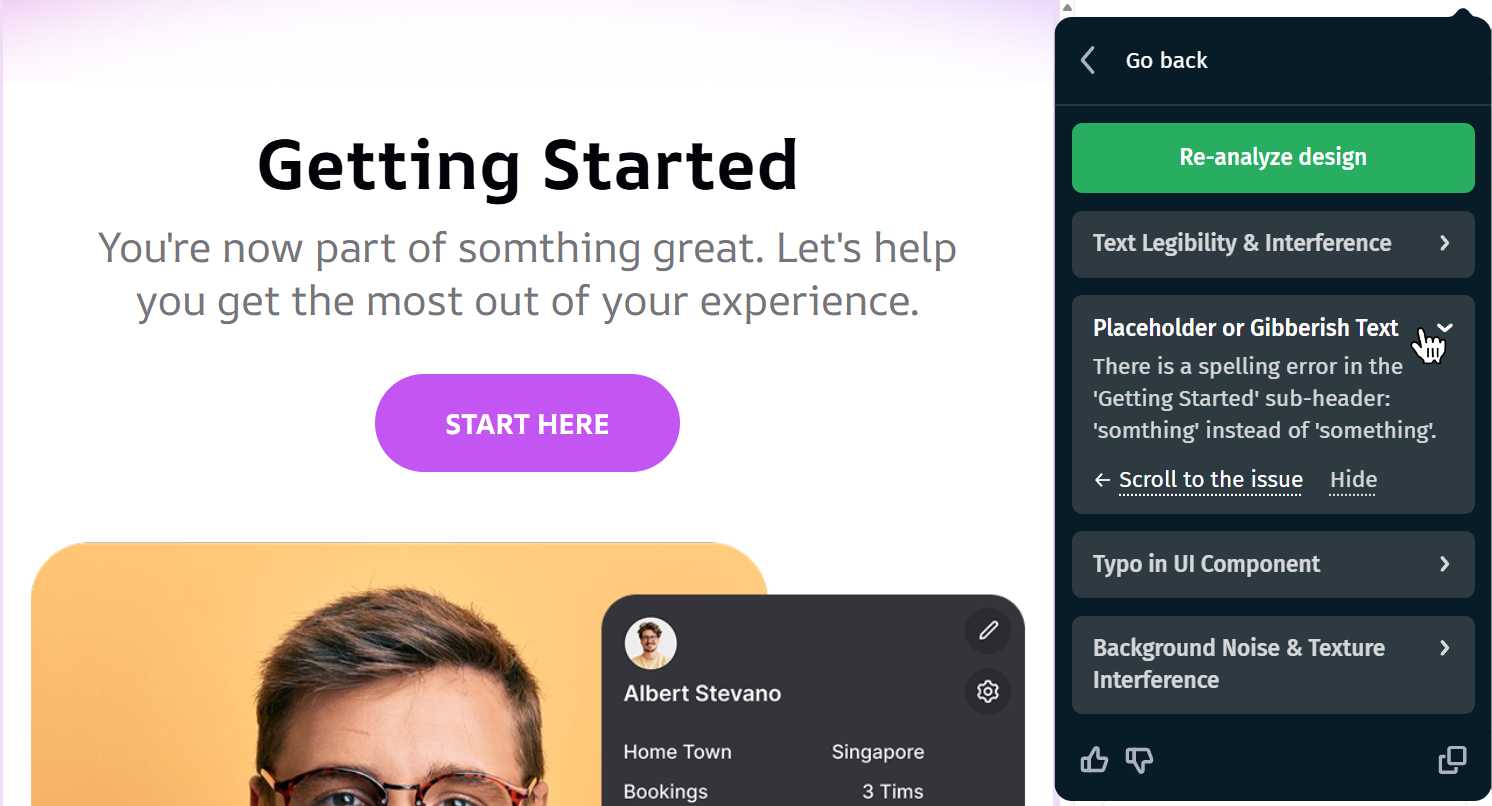Click the Singapore home town value

[878, 752]
